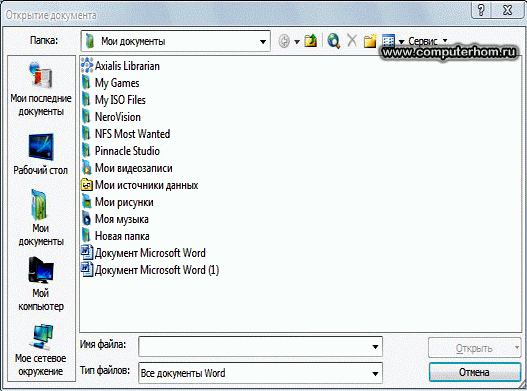Select the Моя музыка folder icon

[x=87, y=219]
